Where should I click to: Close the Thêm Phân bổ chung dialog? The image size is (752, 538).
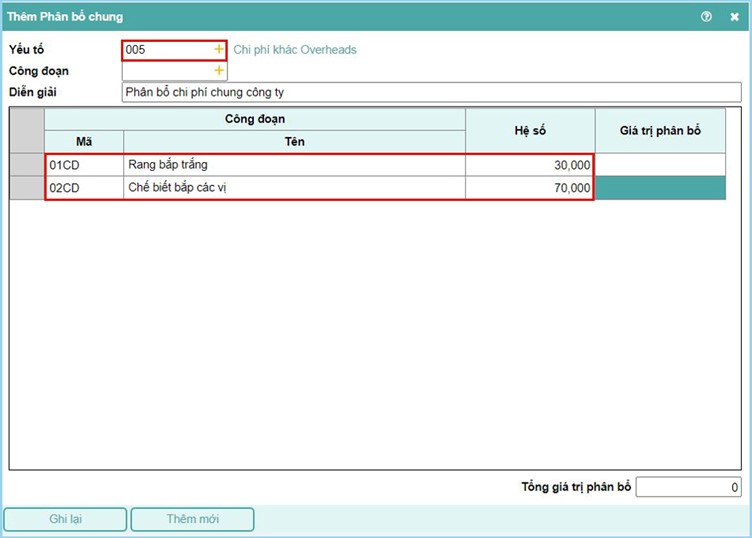point(734,17)
